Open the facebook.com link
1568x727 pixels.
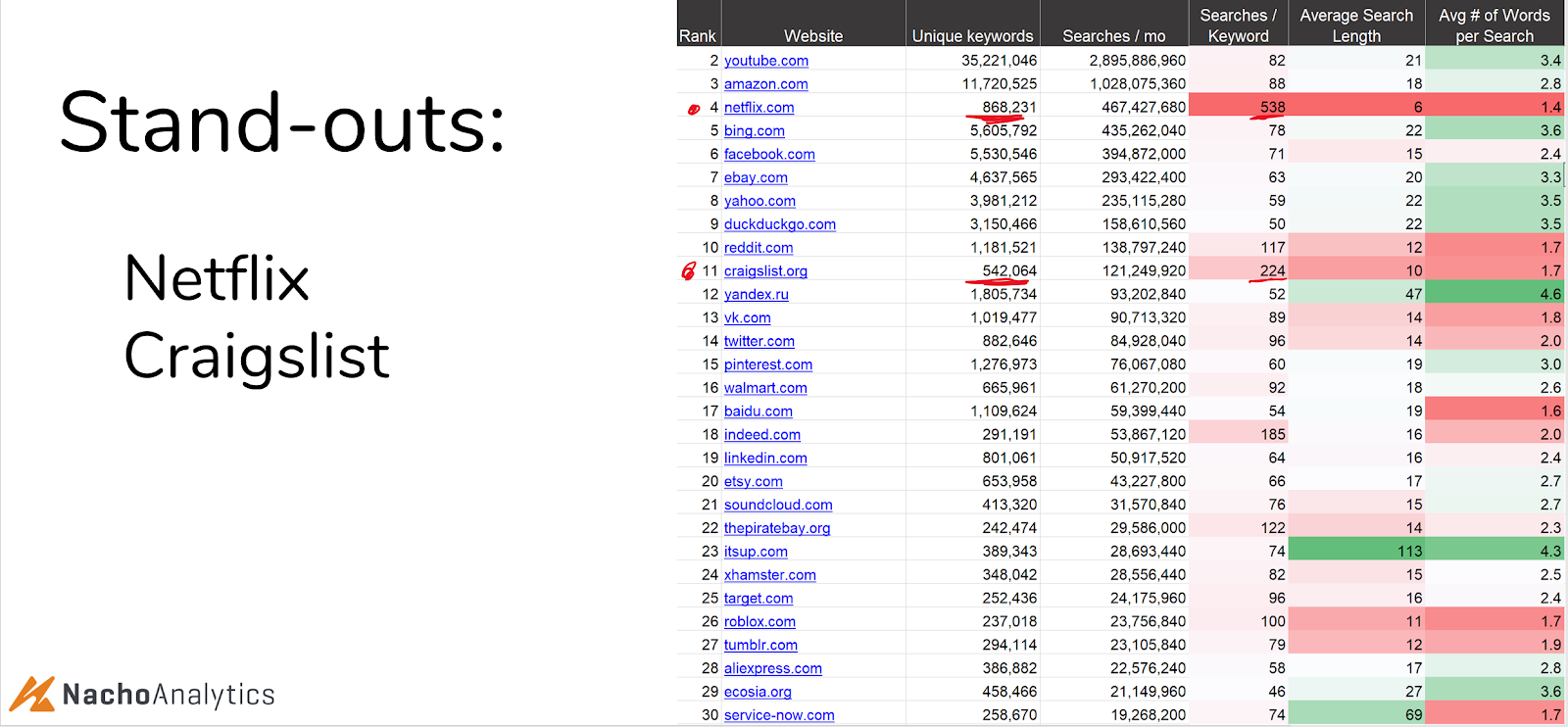tap(769, 155)
